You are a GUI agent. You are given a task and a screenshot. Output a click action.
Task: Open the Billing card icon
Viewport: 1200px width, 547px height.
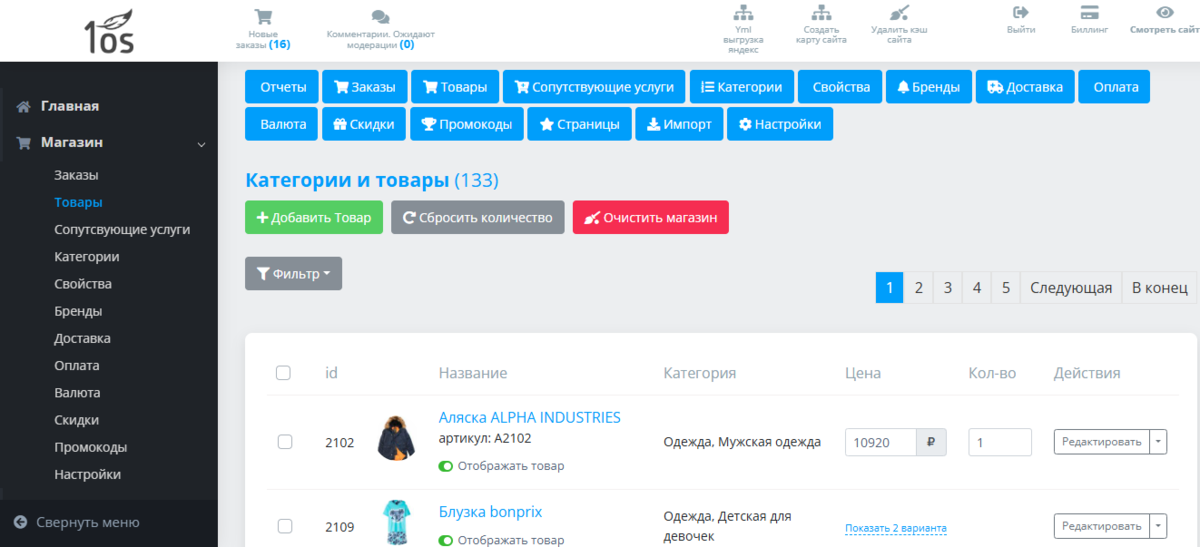1090,13
